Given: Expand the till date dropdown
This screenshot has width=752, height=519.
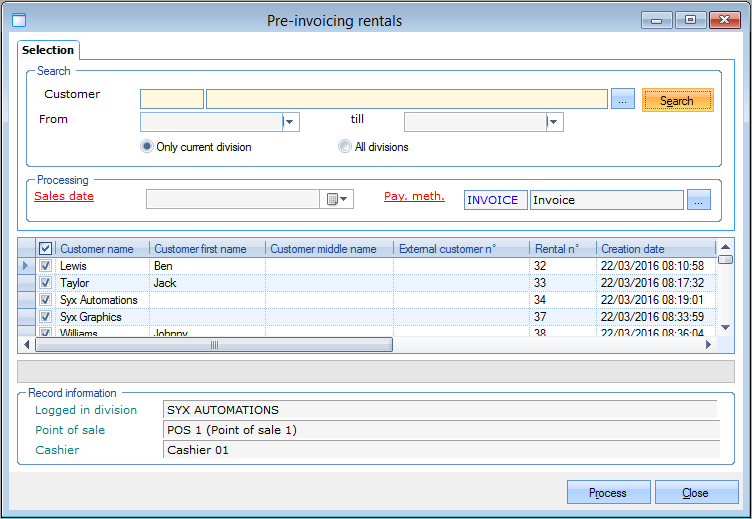Looking at the screenshot, I should pyautogui.click(x=554, y=122).
